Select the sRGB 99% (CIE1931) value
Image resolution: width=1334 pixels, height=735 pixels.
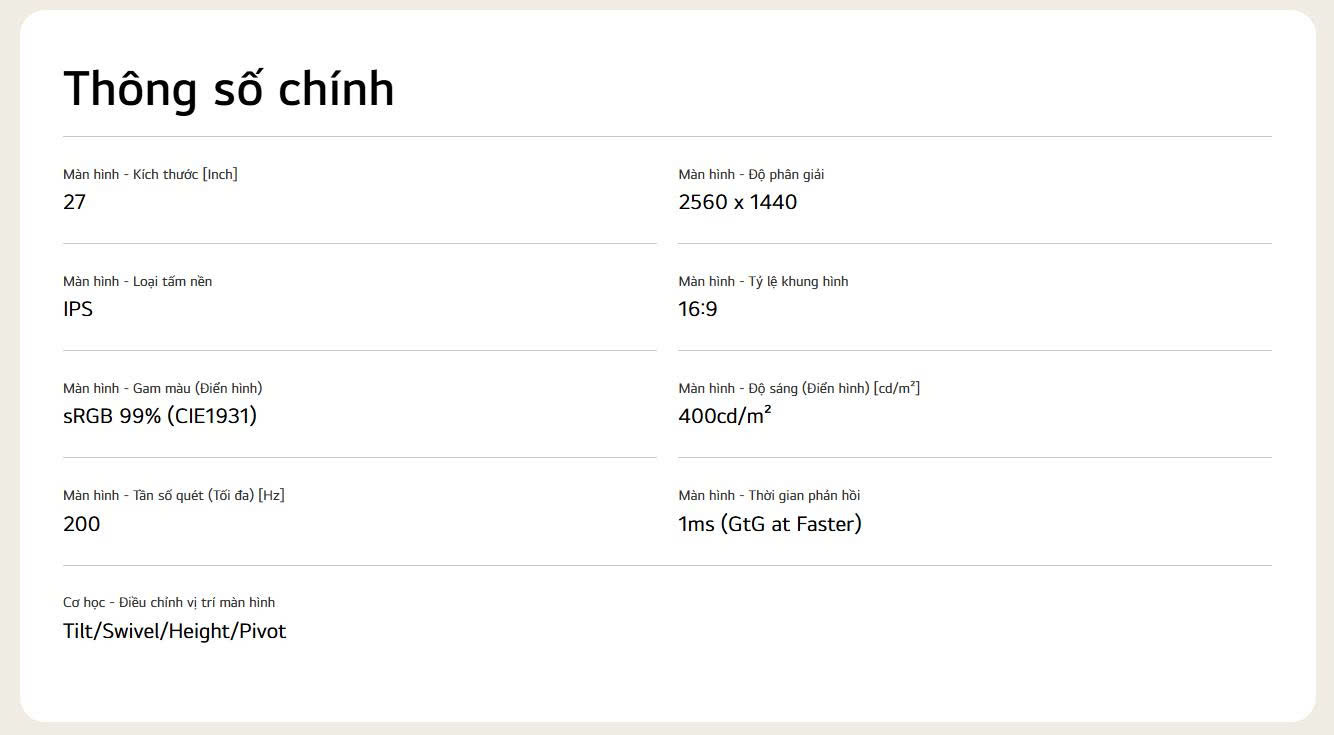point(160,416)
